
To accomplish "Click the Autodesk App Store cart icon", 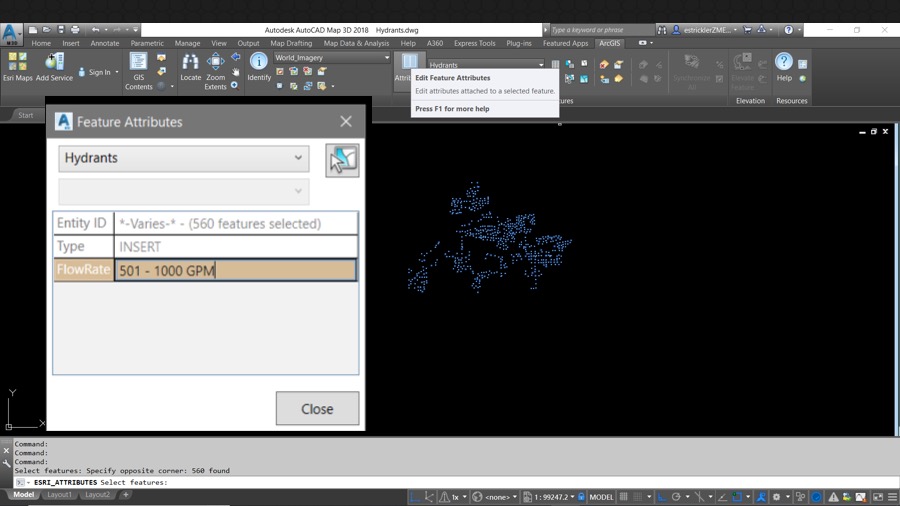I will 747,30.
